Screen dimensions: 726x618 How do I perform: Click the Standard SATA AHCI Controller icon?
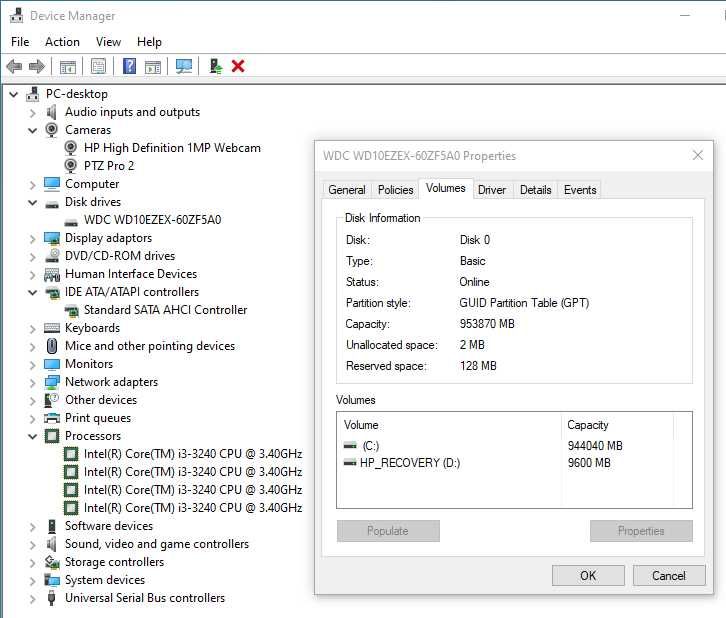point(71,310)
